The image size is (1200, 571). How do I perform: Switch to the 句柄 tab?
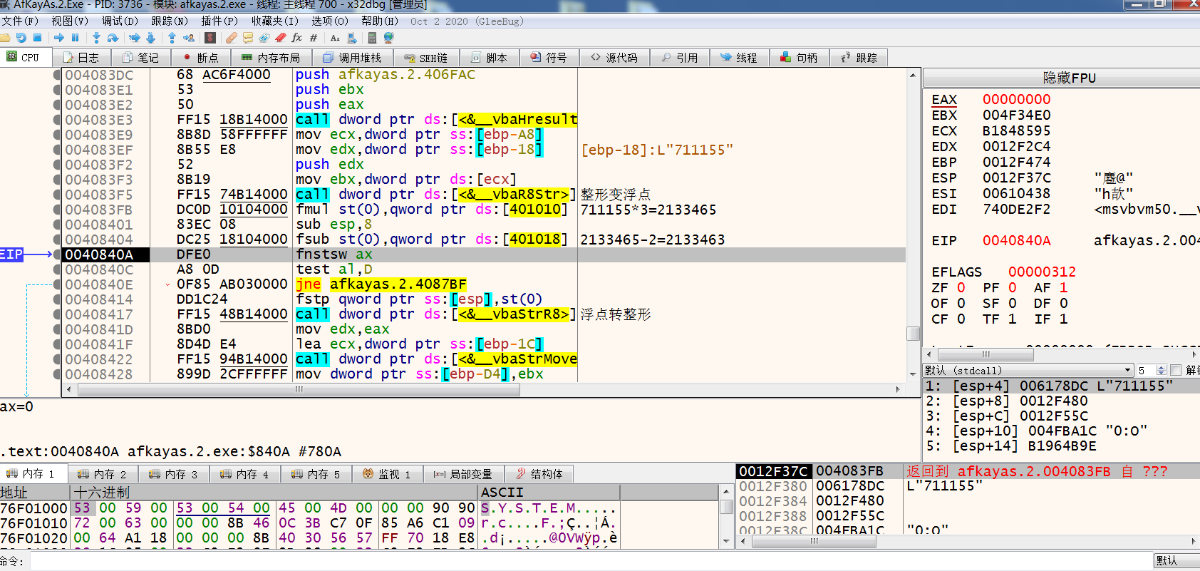click(x=798, y=57)
